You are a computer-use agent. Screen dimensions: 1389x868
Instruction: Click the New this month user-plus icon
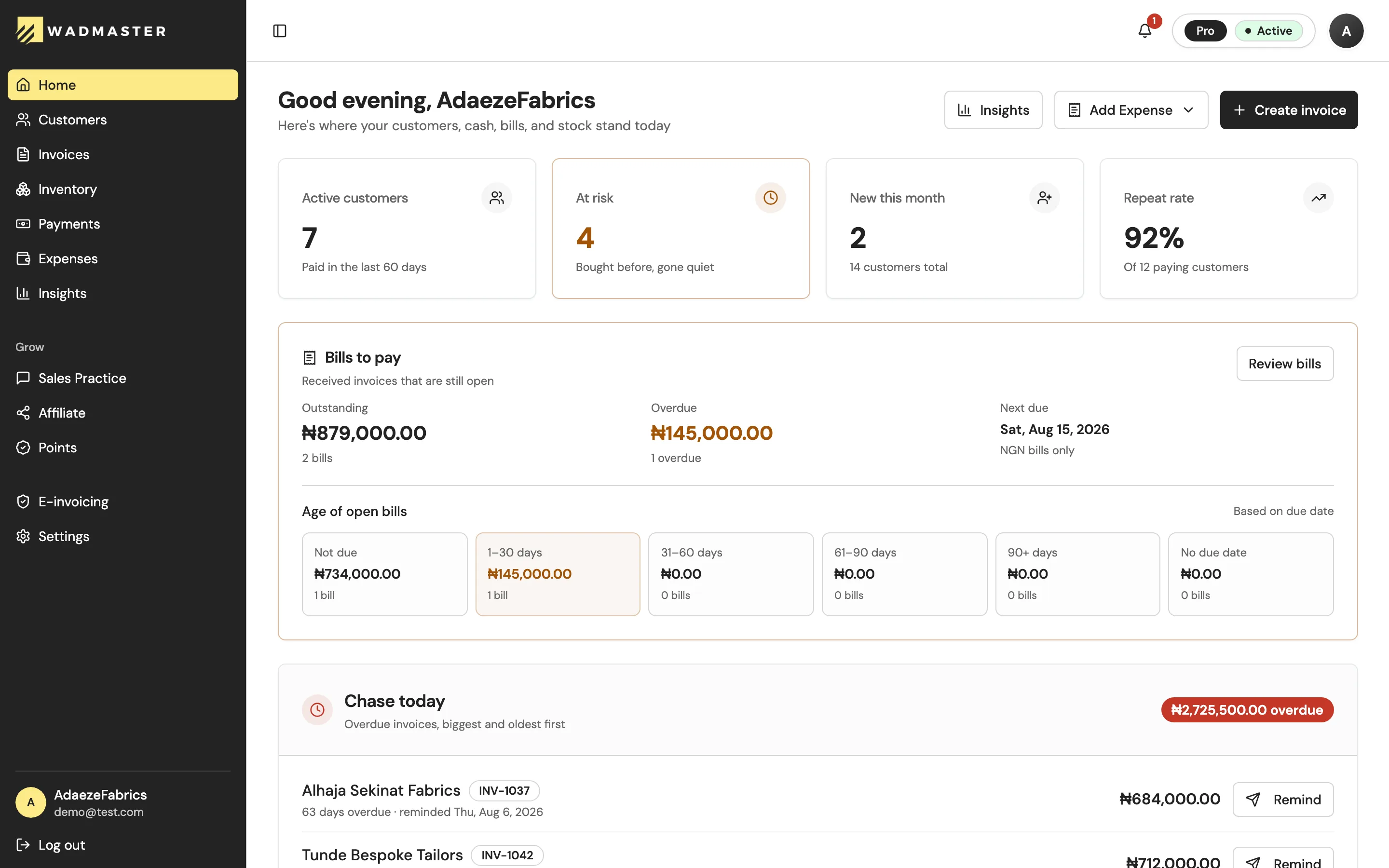(1044, 198)
